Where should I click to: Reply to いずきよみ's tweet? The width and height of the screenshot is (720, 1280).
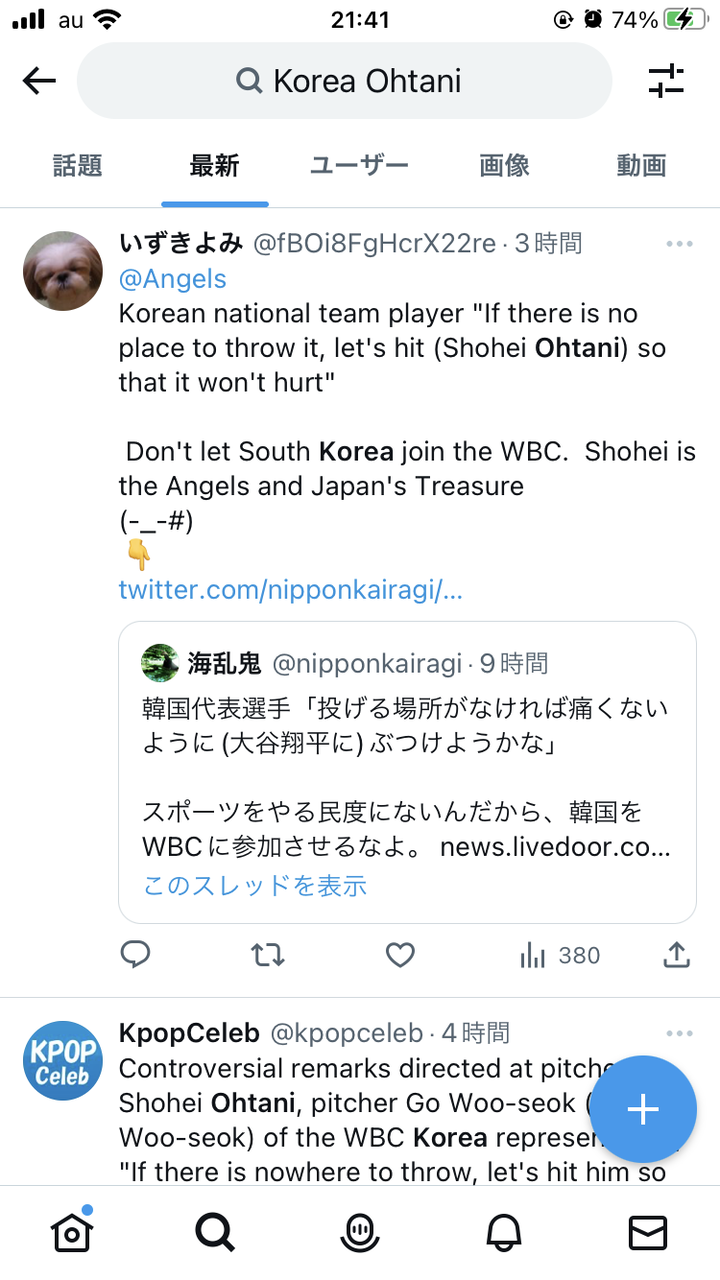(x=135, y=955)
